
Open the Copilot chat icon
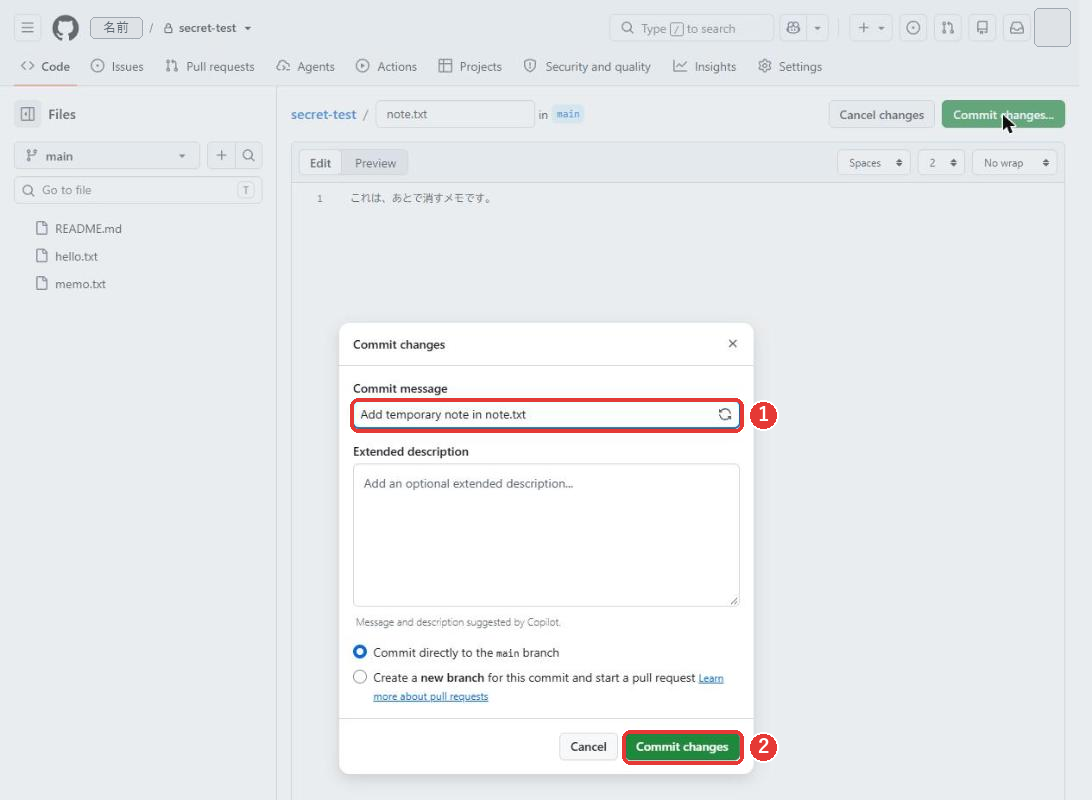(x=793, y=28)
